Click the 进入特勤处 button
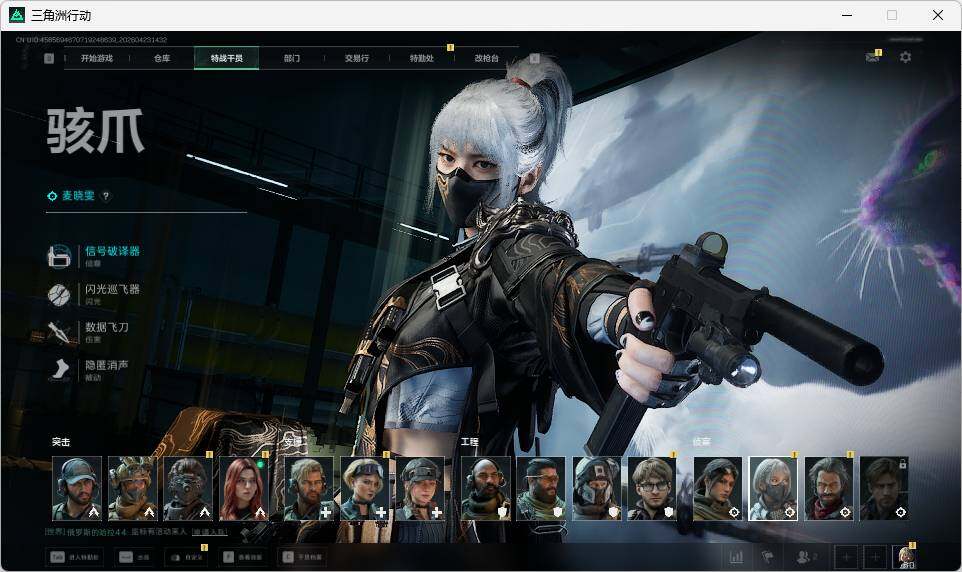The width and height of the screenshot is (962, 572). click(x=74, y=556)
